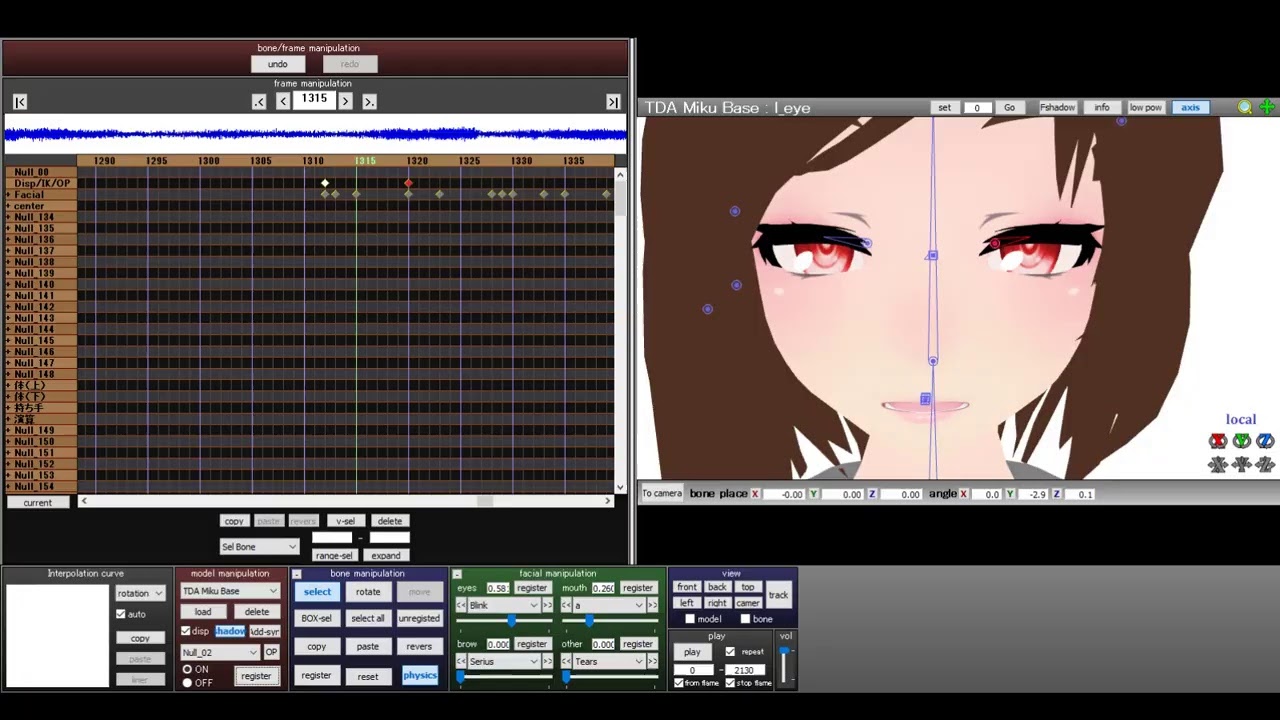This screenshot has height=720, width=1280.
Task: Step forward one frame (>)
Action: [345, 102]
